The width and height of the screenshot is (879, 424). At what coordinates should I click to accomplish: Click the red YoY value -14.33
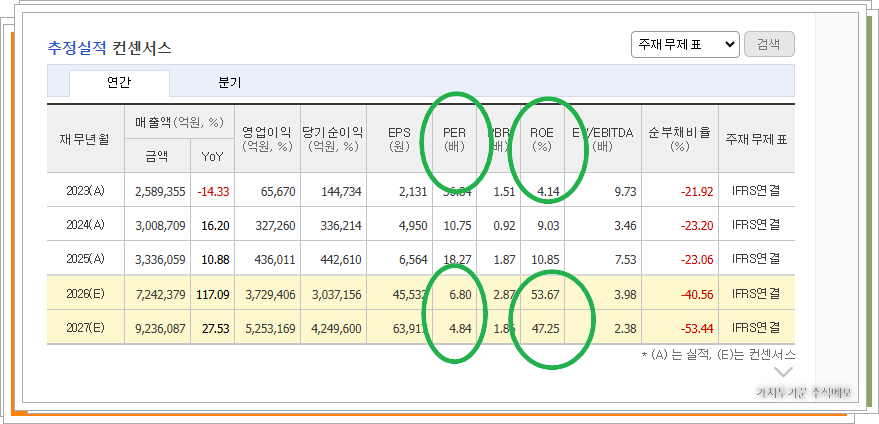click(213, 192)
